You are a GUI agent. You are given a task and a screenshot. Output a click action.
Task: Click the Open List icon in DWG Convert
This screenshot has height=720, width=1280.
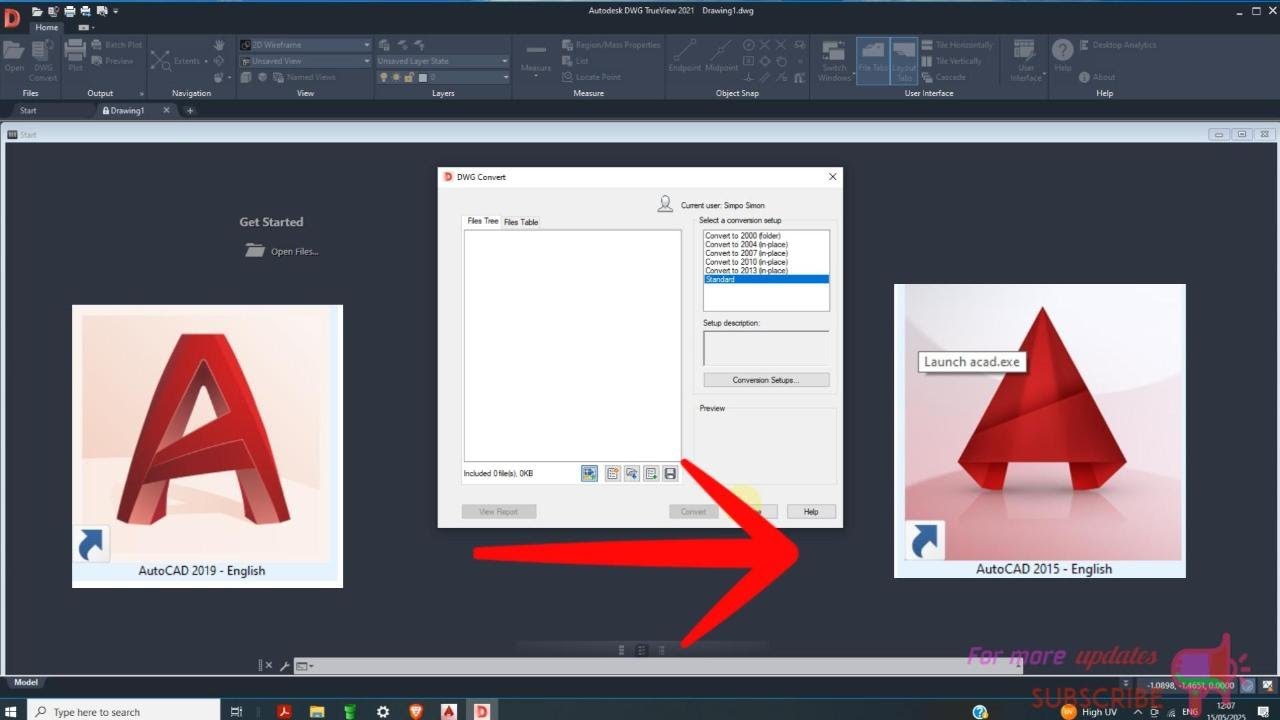(632, 473)
